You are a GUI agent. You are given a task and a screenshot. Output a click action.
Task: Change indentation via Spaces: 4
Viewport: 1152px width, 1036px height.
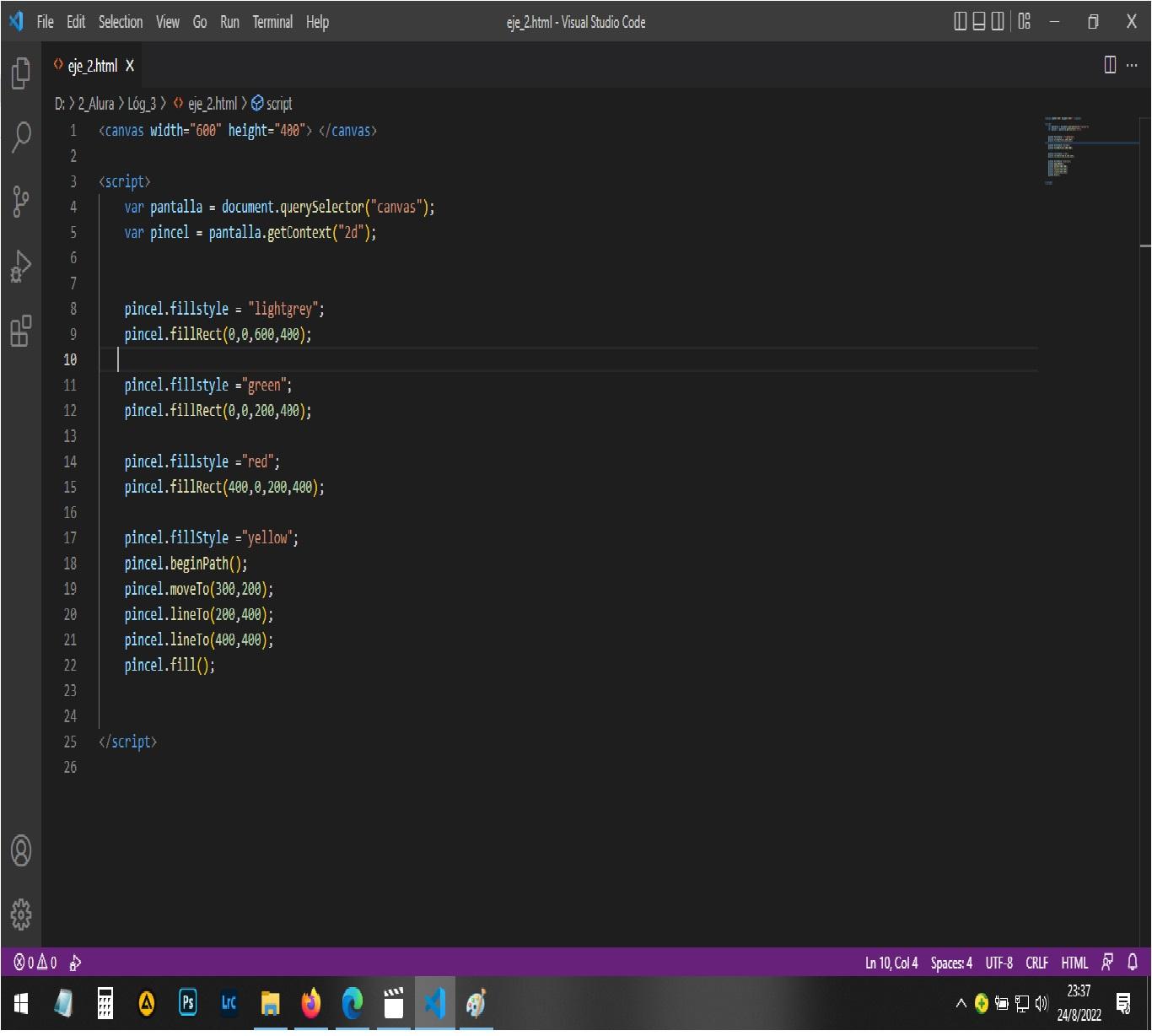(951, 963)
